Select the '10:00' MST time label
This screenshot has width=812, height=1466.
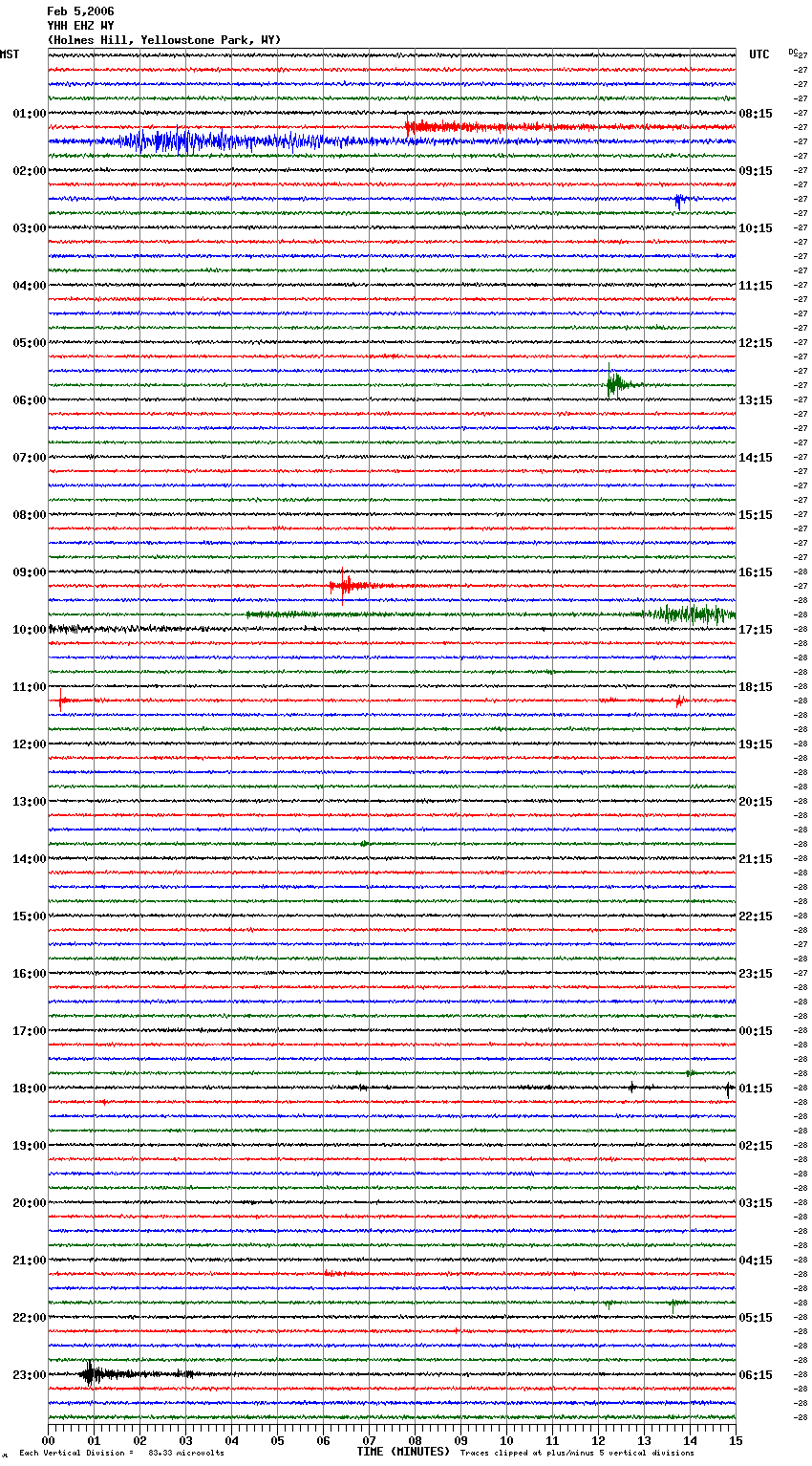[x=30, y=630]
